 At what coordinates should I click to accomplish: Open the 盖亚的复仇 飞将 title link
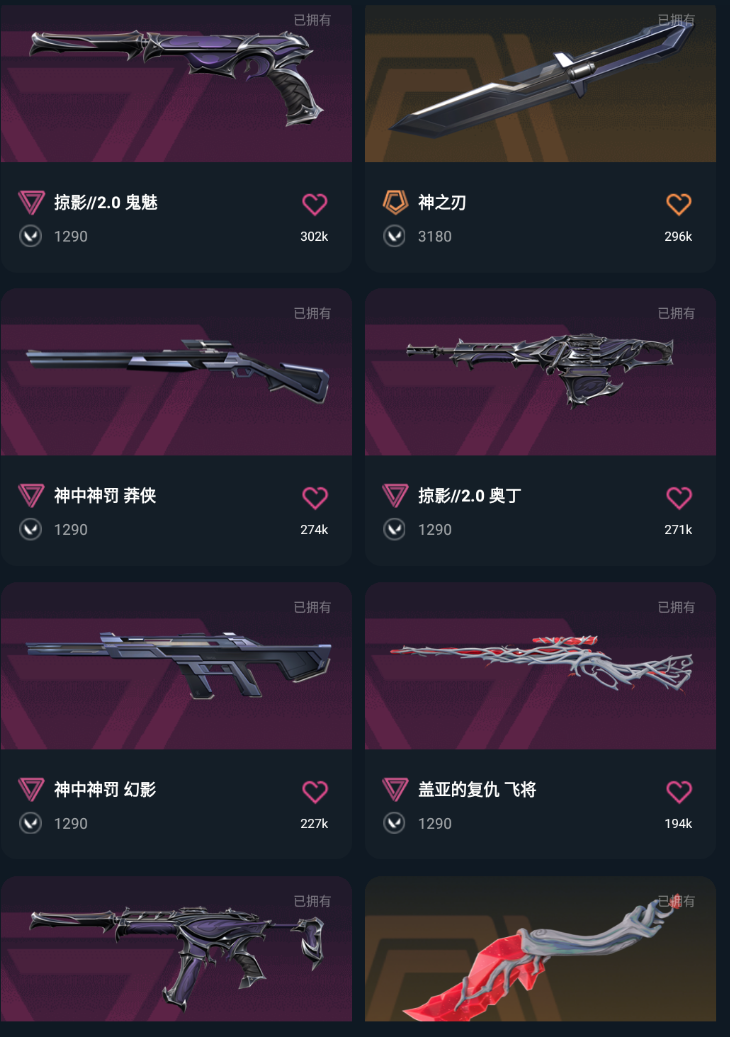[x=477, y=789]
